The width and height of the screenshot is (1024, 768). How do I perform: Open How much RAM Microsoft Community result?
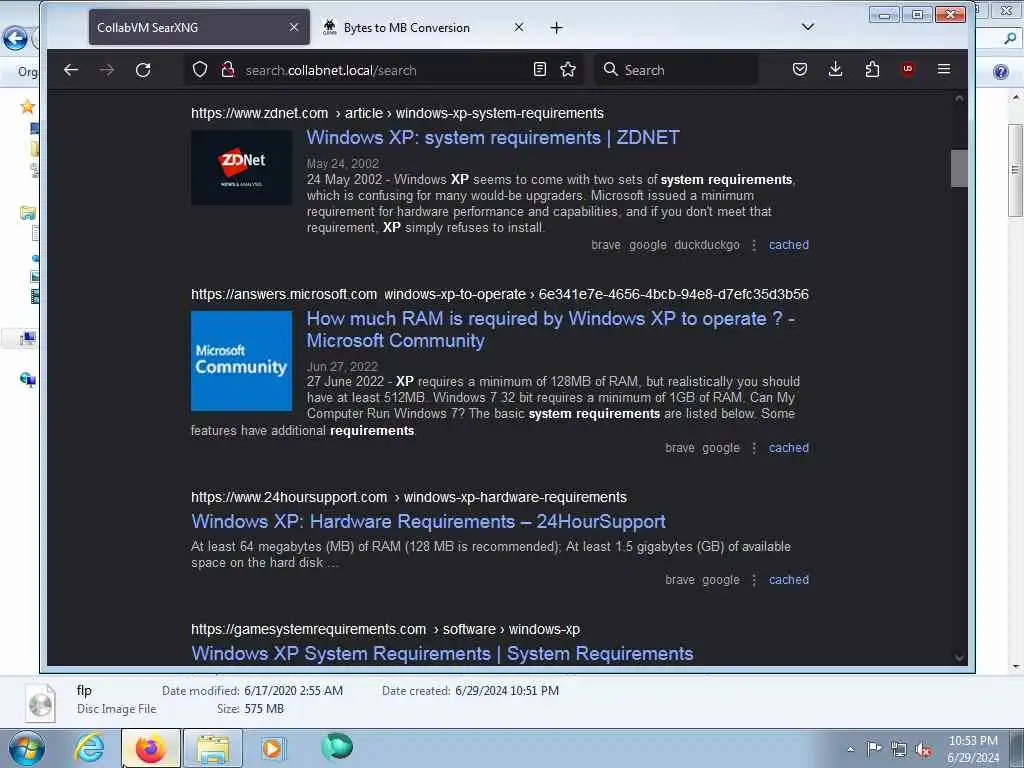[551, 330]
